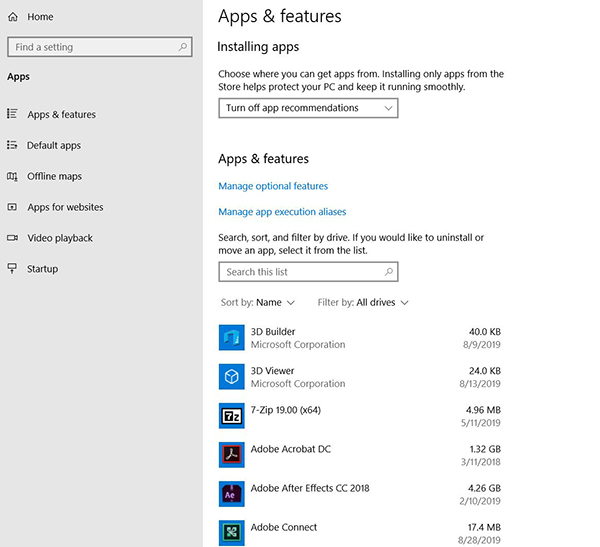Open the Home settings page
Screen dimensions: 600x547
[40, 17]
